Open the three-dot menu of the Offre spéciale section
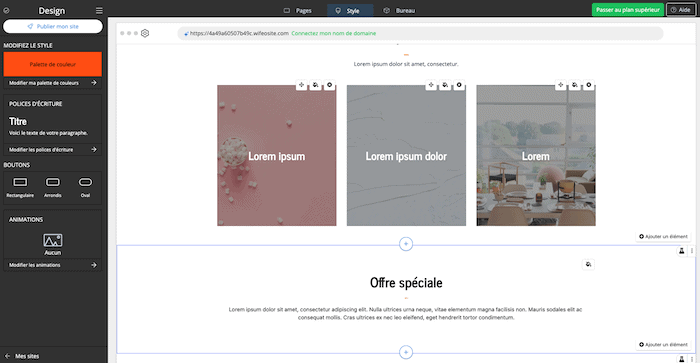The image size is (700, 363). point(692,251)
